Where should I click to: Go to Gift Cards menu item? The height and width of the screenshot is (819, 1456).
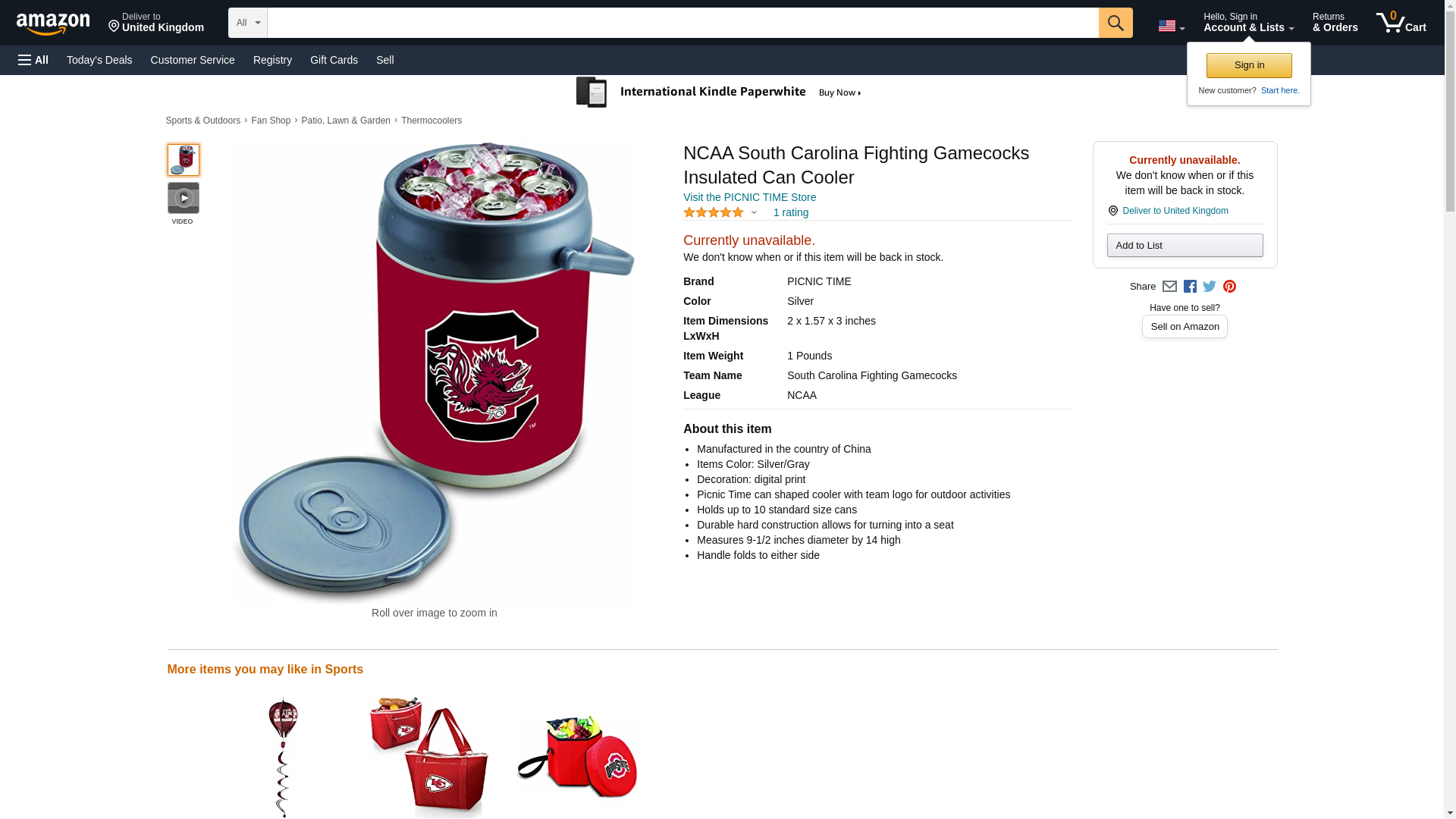[334, 60]
